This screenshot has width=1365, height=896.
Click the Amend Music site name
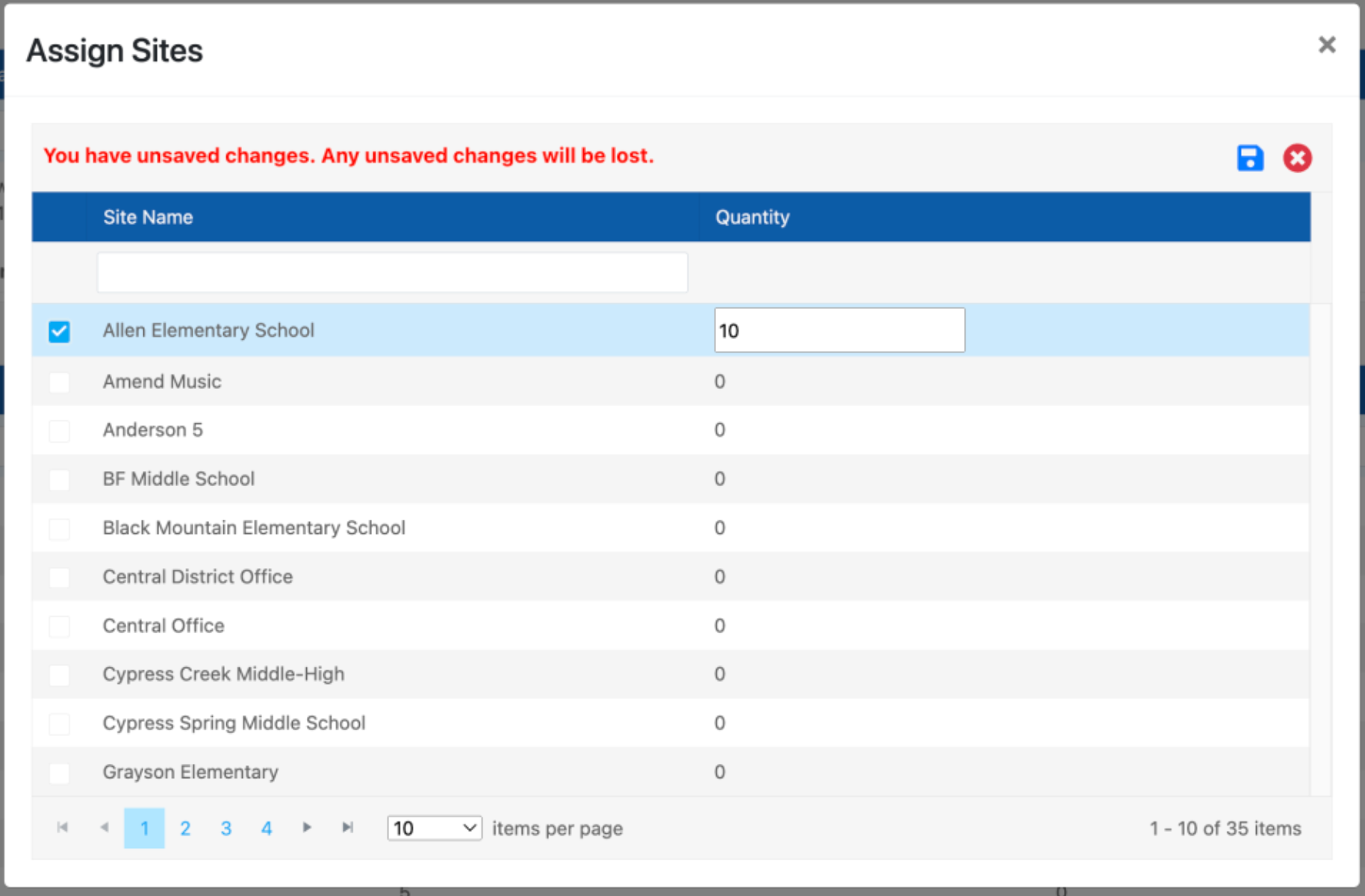click(x=162, y=382)
